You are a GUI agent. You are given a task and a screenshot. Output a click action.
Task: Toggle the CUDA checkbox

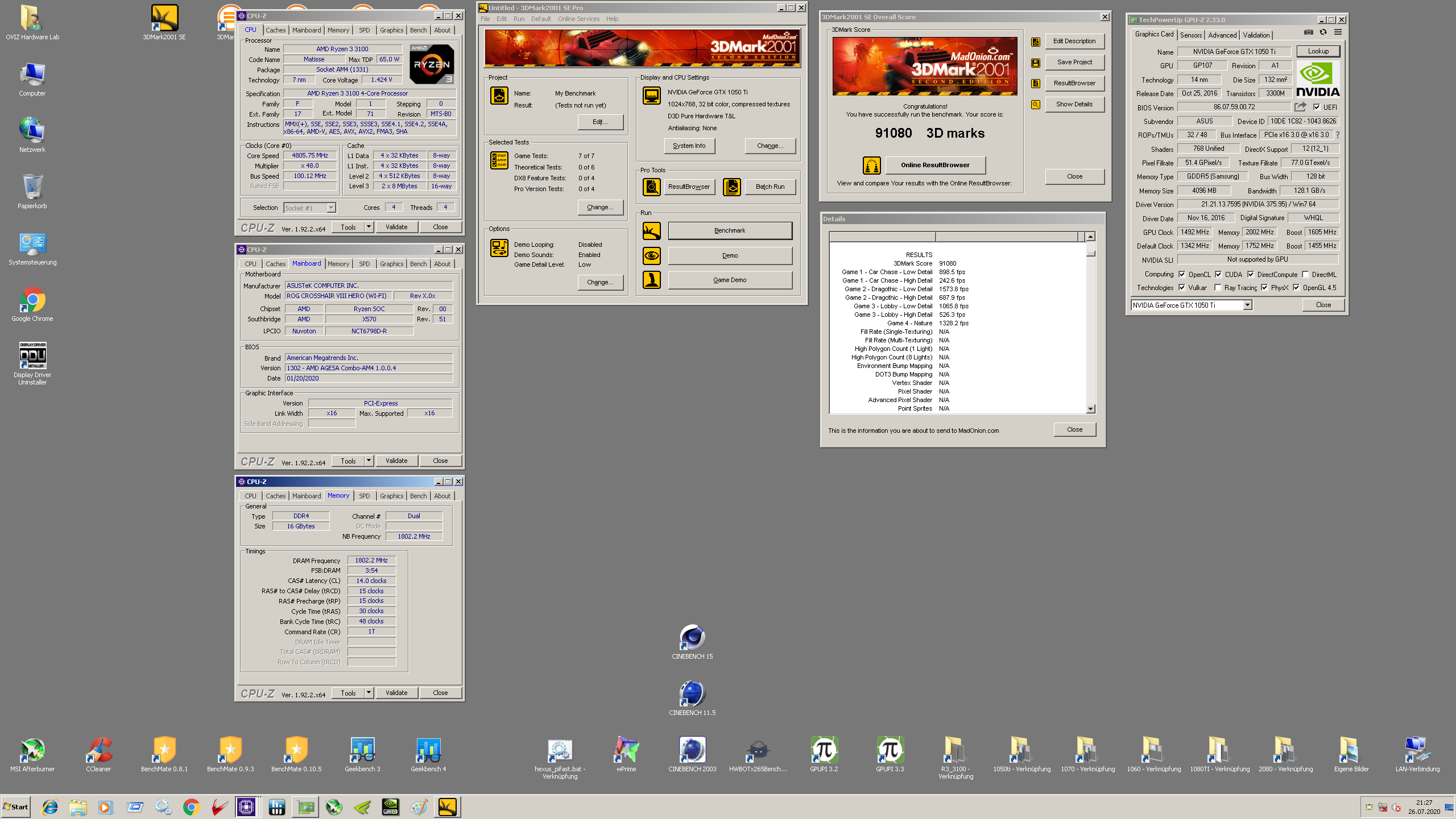click(x=1218, y=274)
